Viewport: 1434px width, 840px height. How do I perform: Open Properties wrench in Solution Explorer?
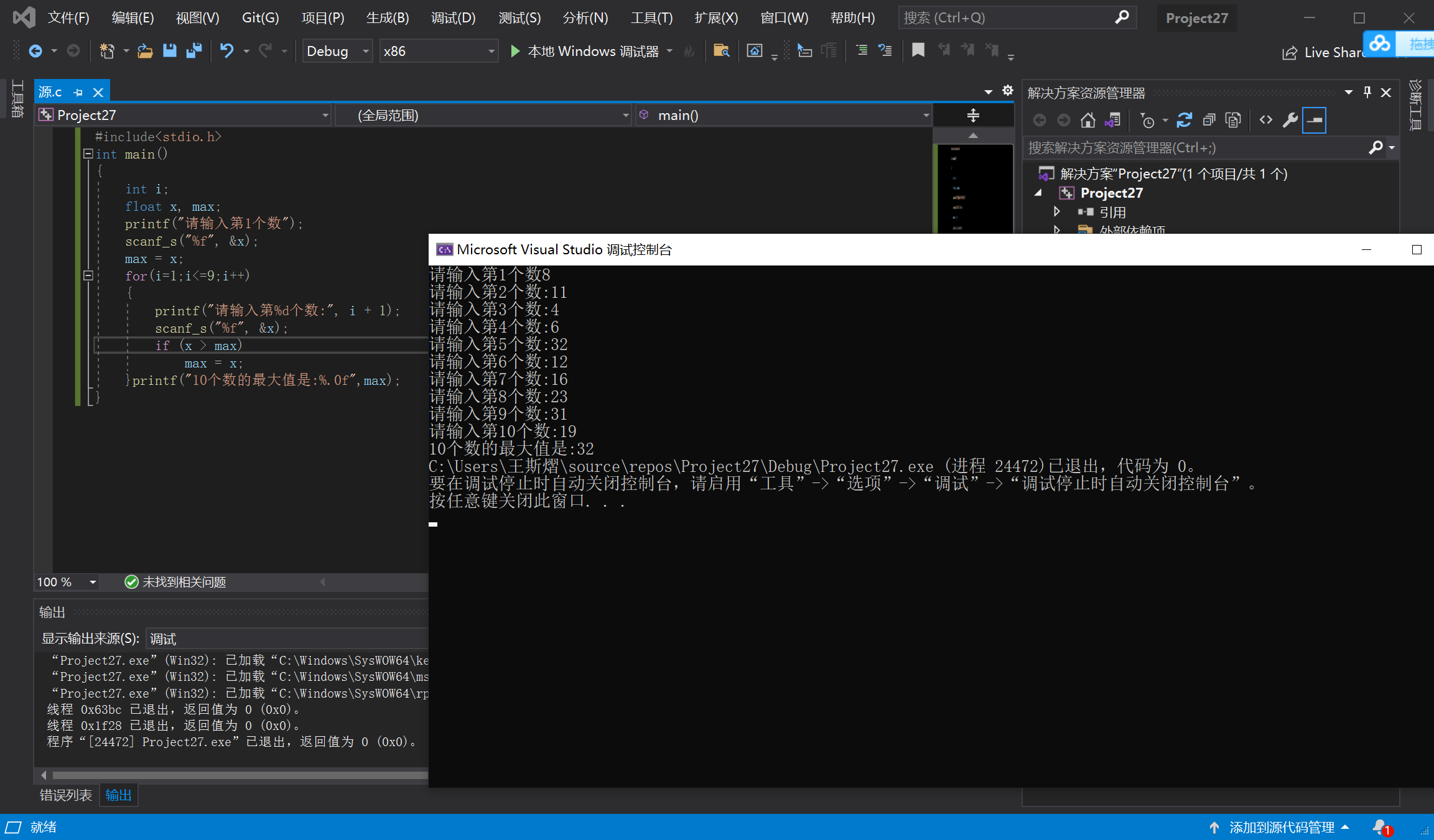point(1290,120)
